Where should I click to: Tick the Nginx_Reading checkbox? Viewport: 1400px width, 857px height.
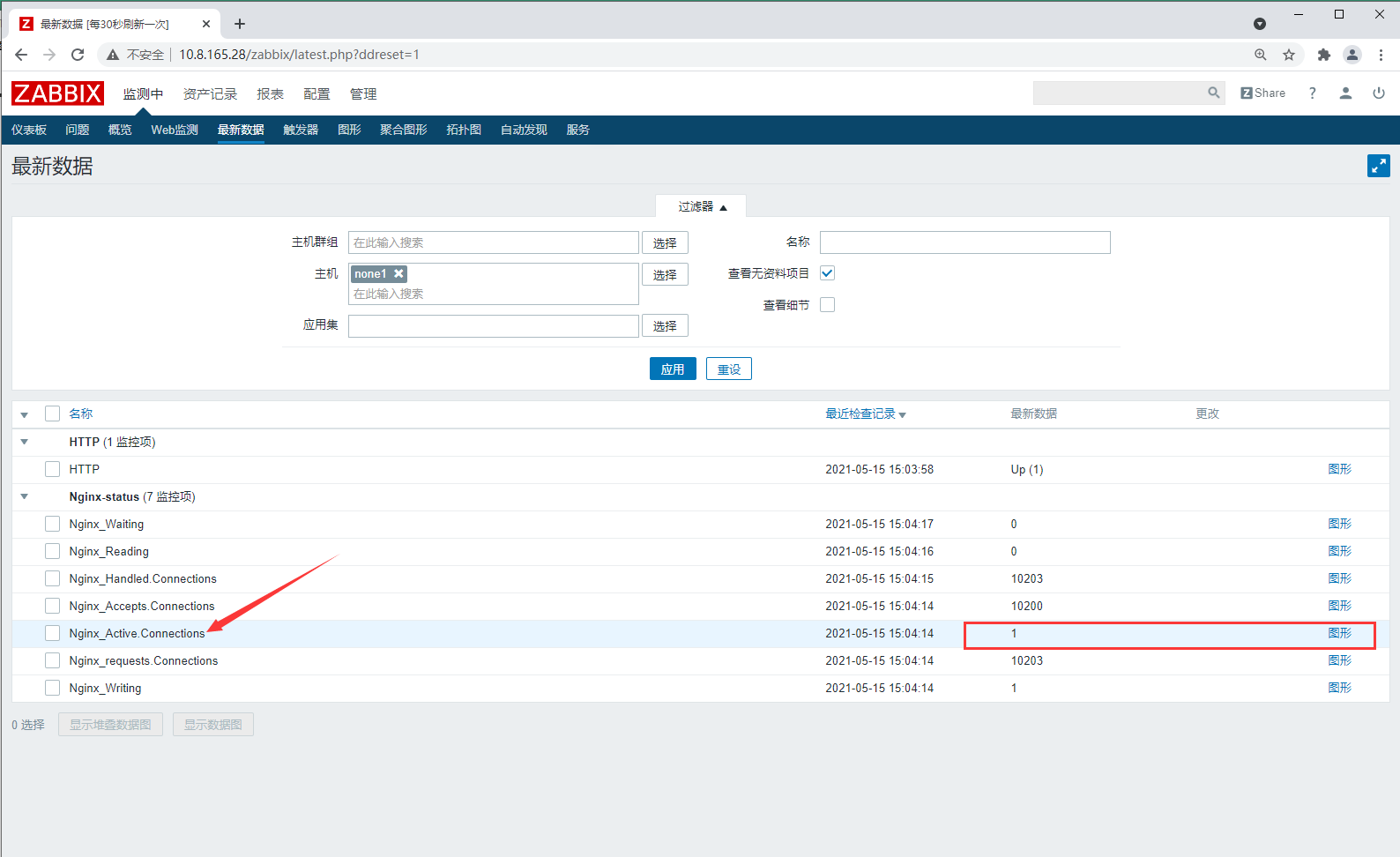pos(52,551)
